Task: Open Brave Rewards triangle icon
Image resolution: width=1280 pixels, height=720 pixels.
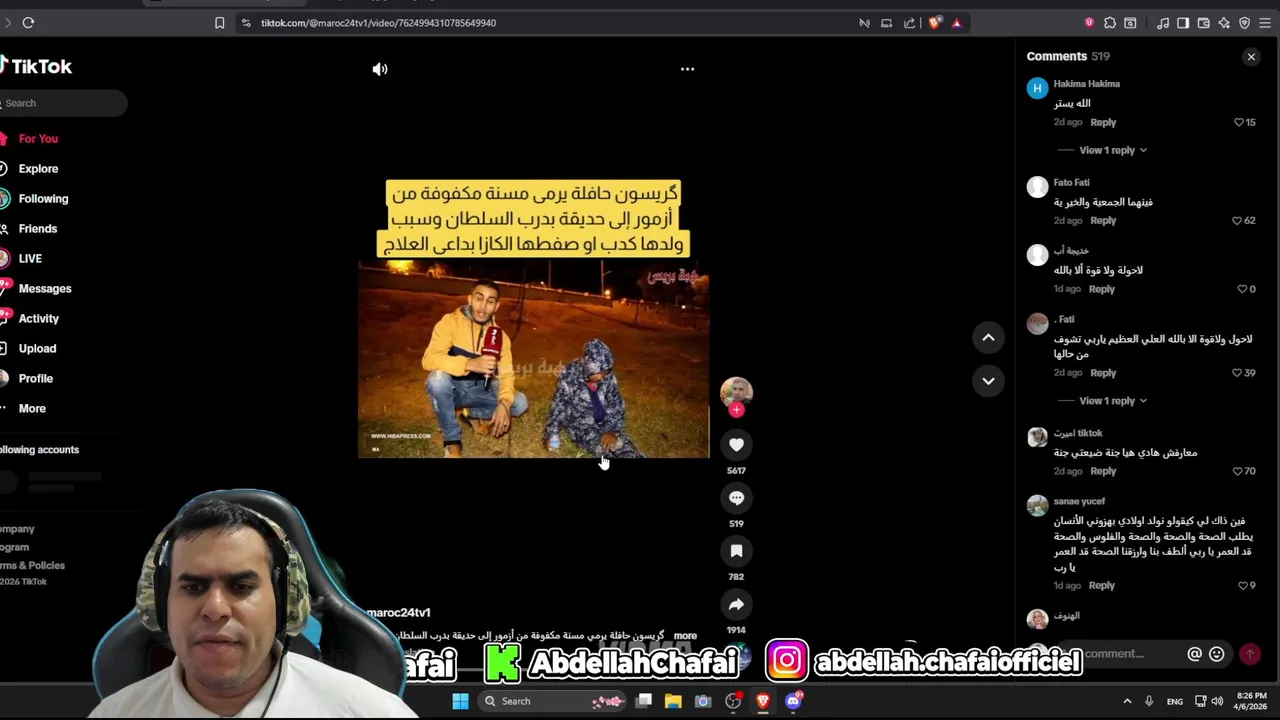Action: [x=957, y=23]
